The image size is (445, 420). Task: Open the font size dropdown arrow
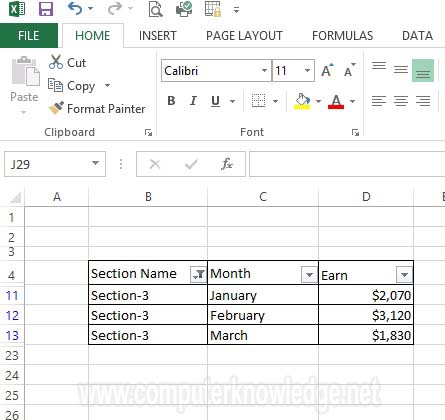point(307,70)
